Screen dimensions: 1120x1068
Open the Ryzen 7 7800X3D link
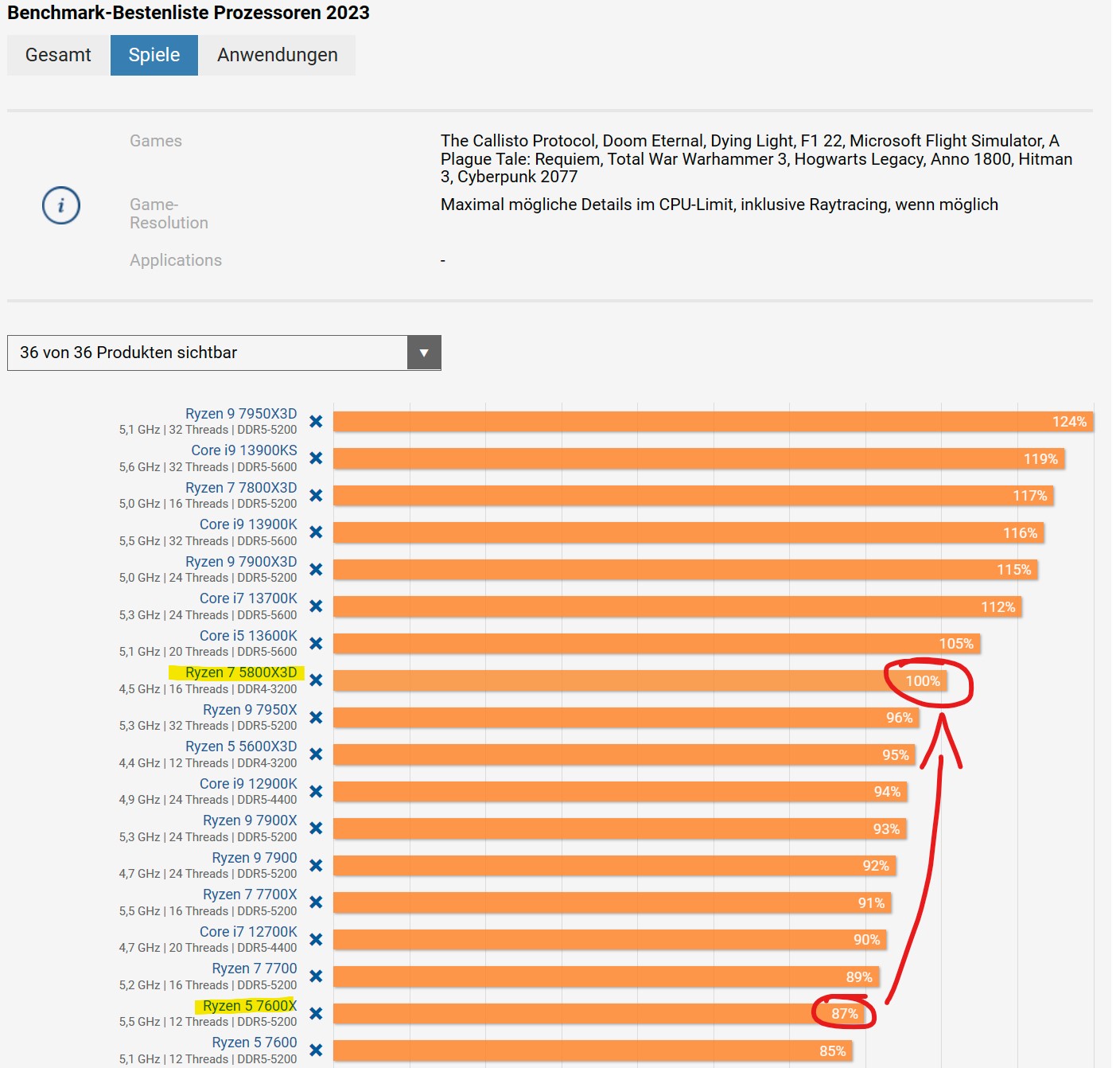tap(241, 488)
